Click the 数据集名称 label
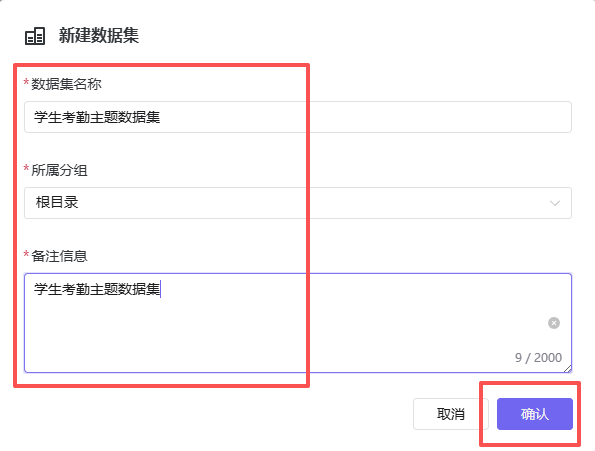The height and width of the screenshot is (451, 595). pyautogui.click(x=66, y=84)
